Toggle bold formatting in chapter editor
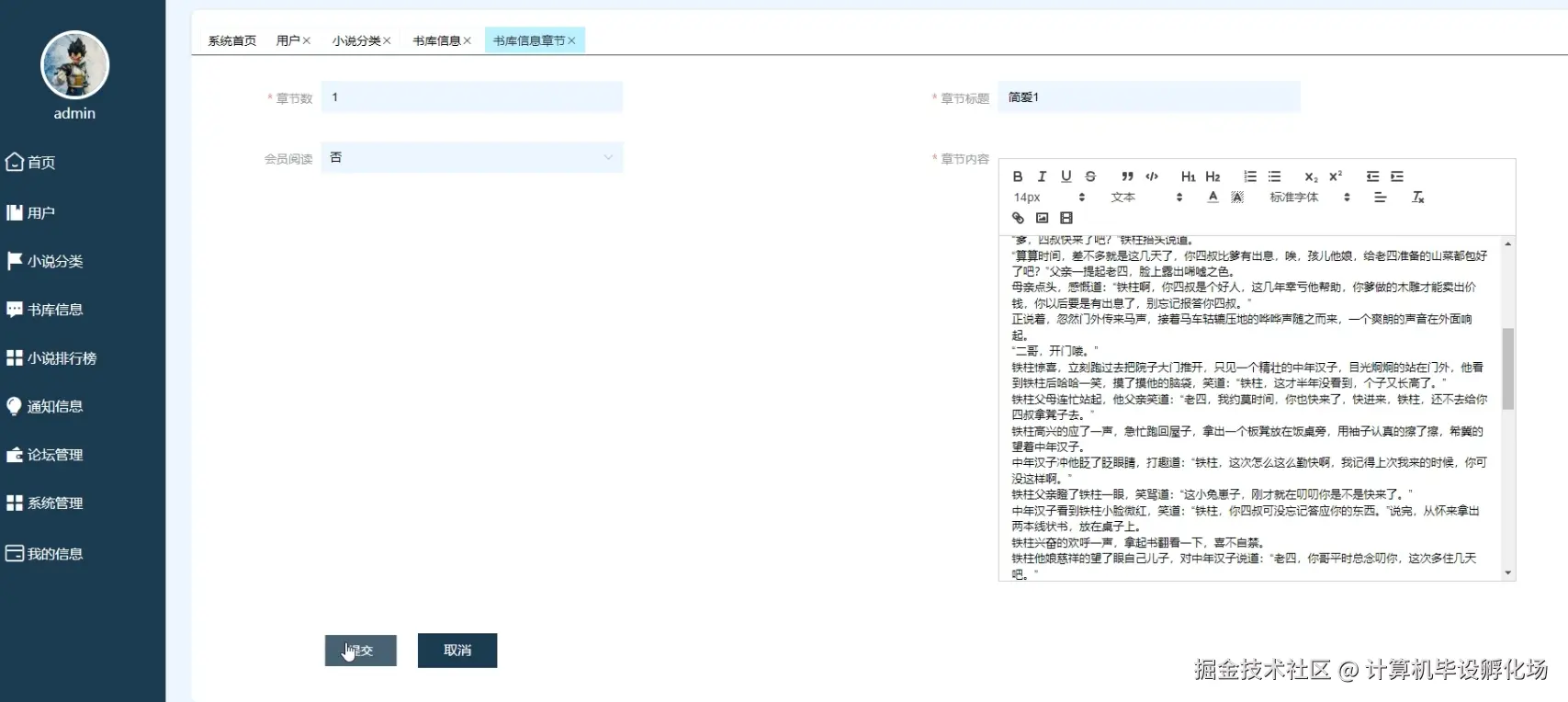The width and height of the screenshot is (1568, 702). click(1018, 176)
